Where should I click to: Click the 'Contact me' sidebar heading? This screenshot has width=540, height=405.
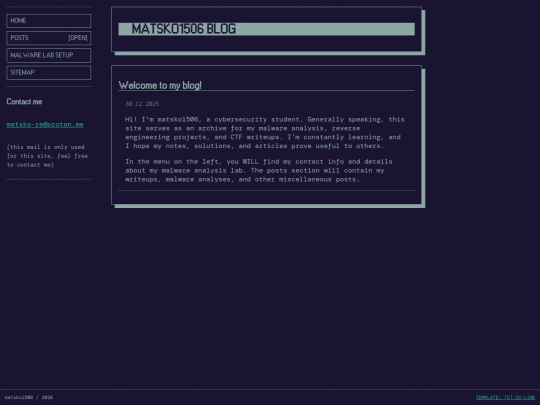tap(24, 102)
